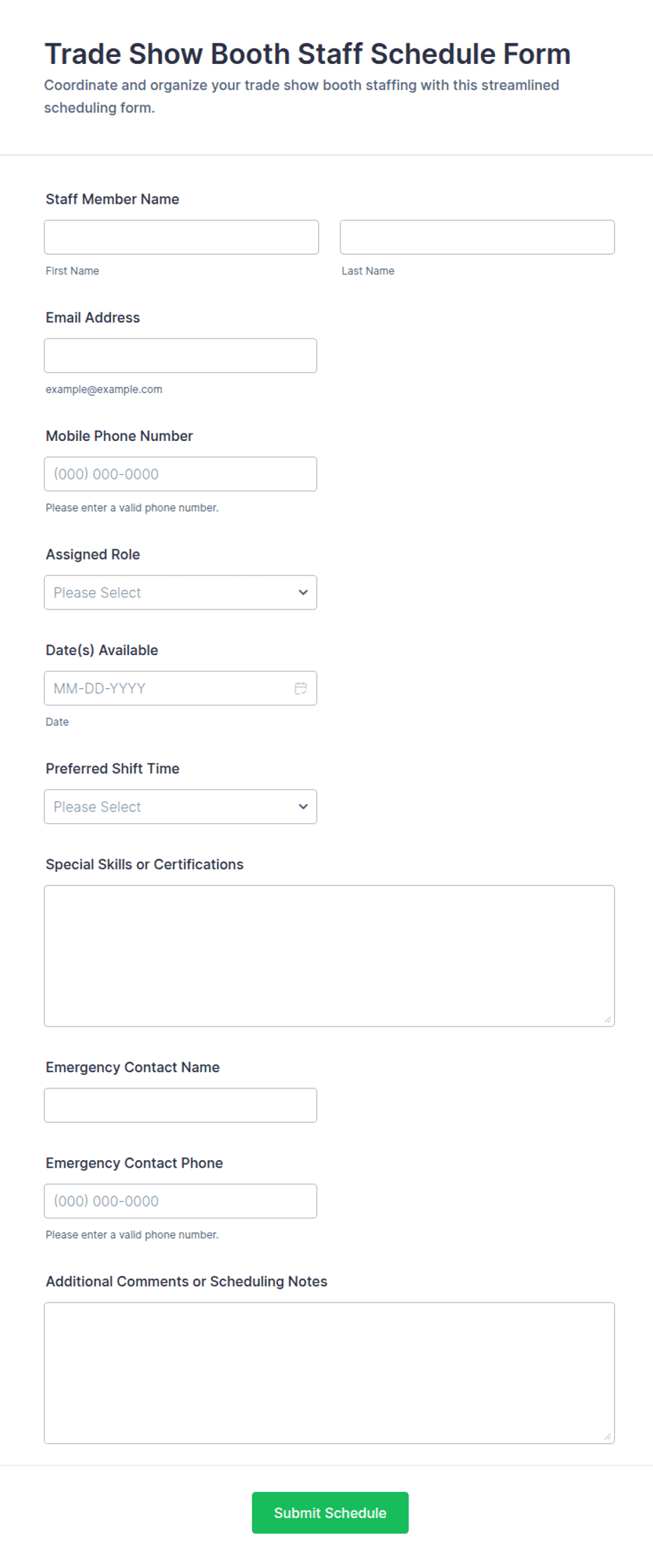The image size is (653, 1568).
Task: Focus the First Name field
Action: pos(181,237)
